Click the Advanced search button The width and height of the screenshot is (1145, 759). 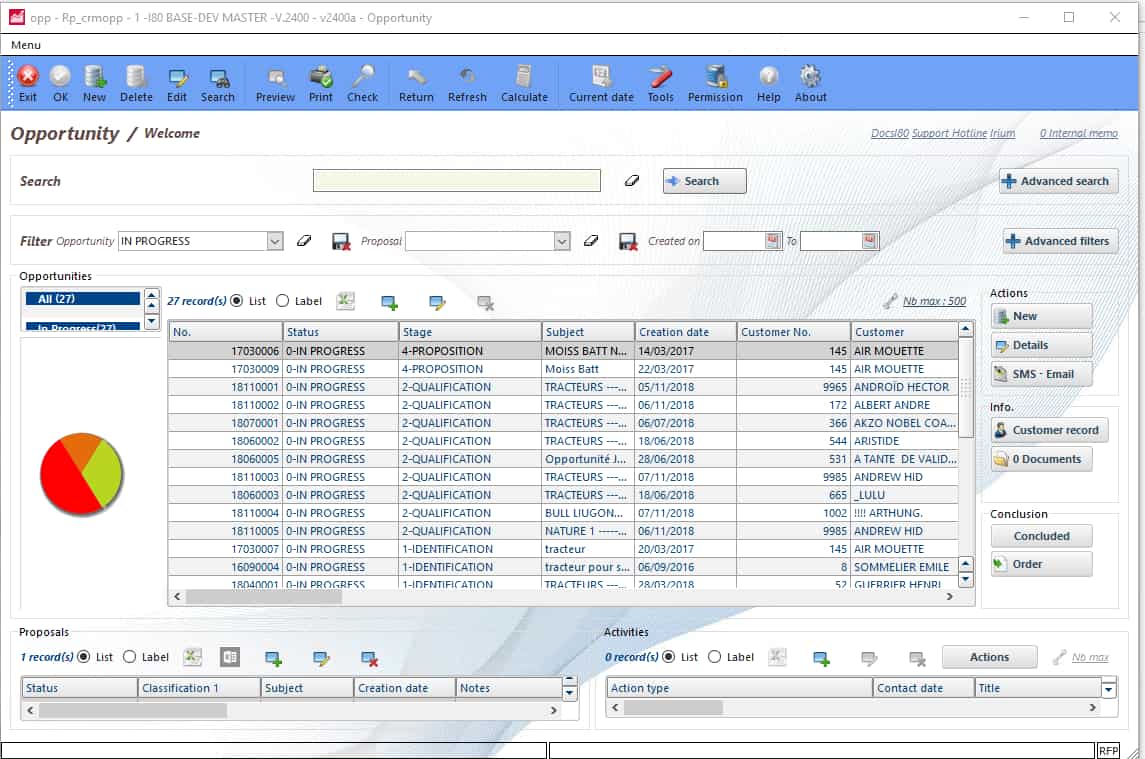pyautogui.click(x=1057, y=181)
